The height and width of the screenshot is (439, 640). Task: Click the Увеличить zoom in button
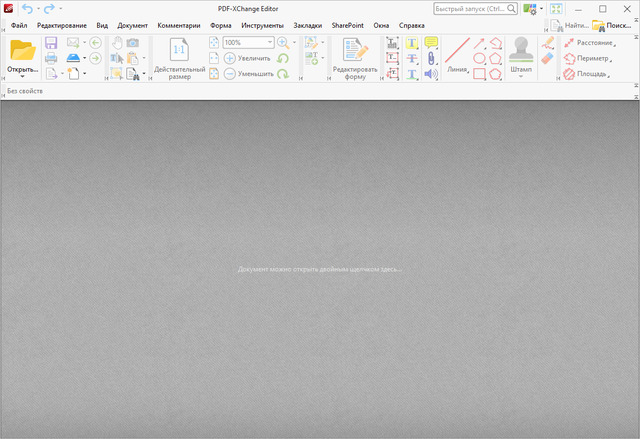click(x=247, y=59)
